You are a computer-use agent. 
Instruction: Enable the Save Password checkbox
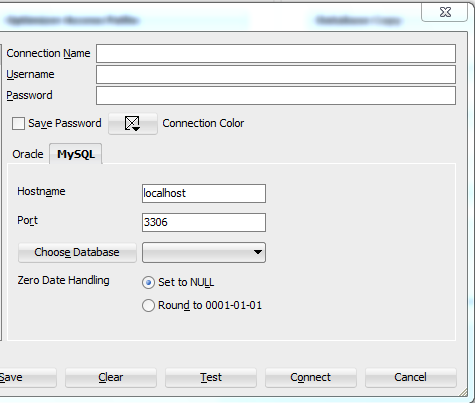tap(18, 123)
